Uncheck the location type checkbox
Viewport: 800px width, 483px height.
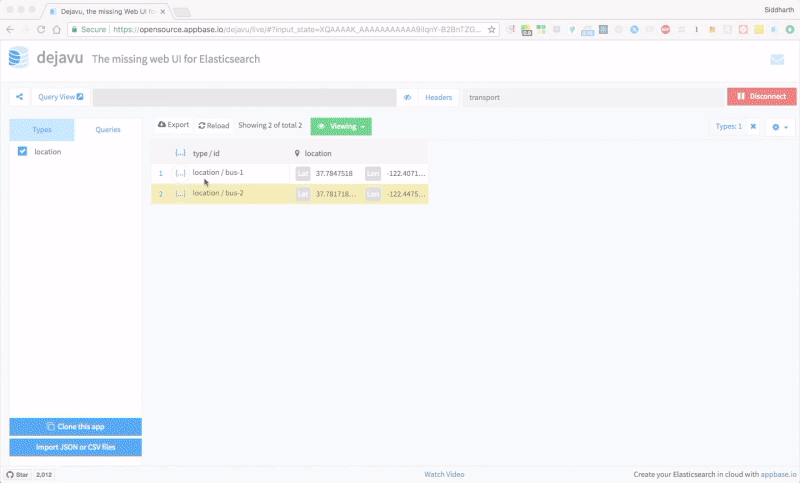coord(22,151)
